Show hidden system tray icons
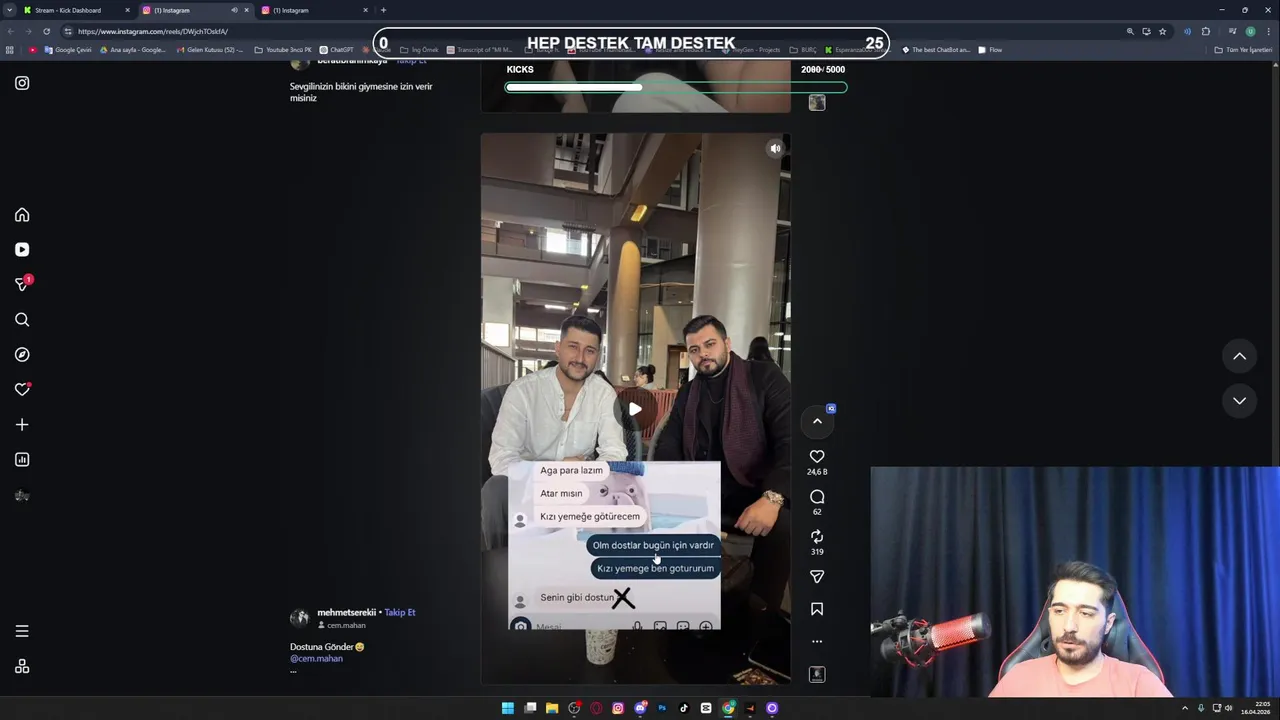 coord(1185,708)
